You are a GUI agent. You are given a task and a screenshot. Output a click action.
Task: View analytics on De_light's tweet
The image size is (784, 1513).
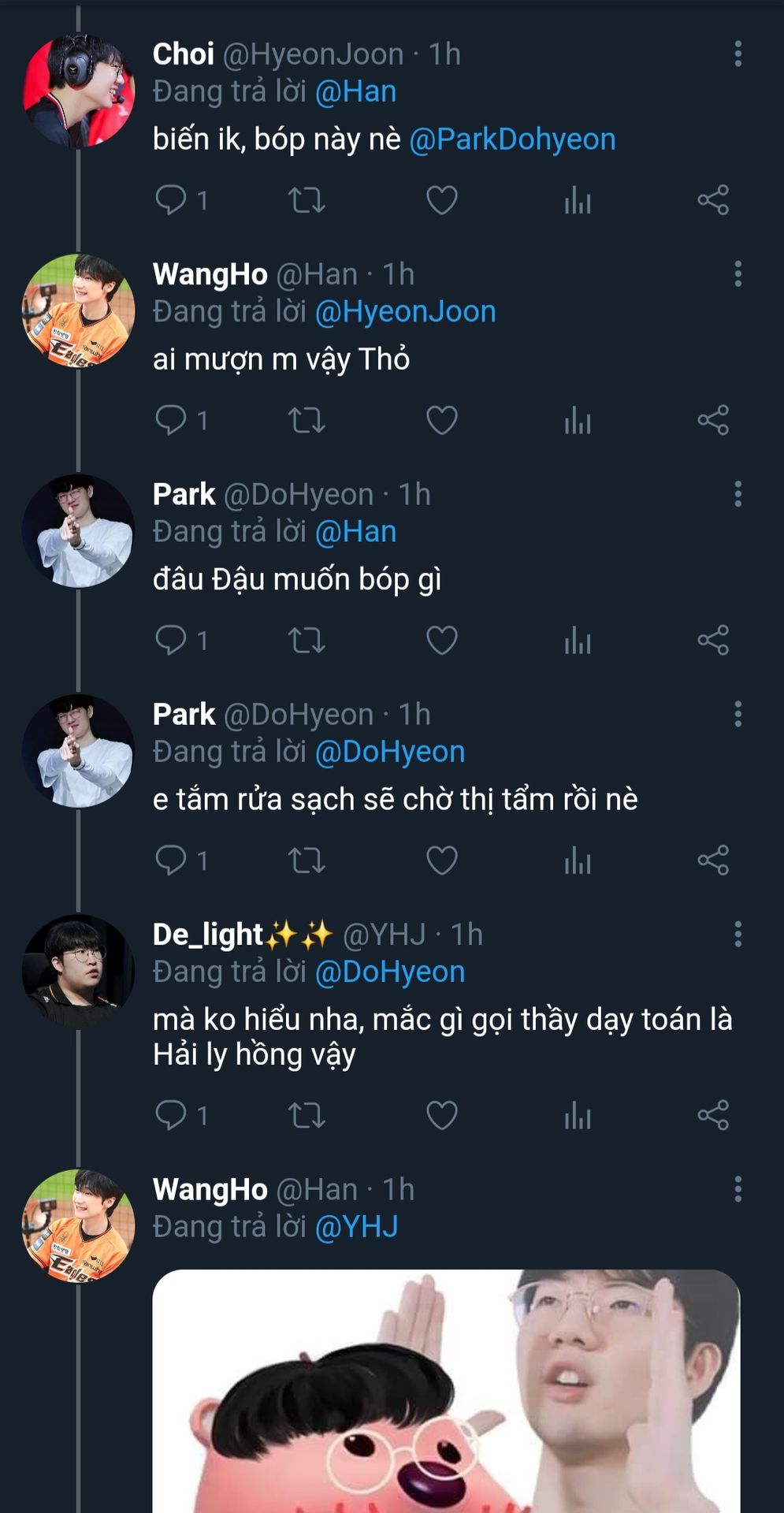pos(578,1115)
